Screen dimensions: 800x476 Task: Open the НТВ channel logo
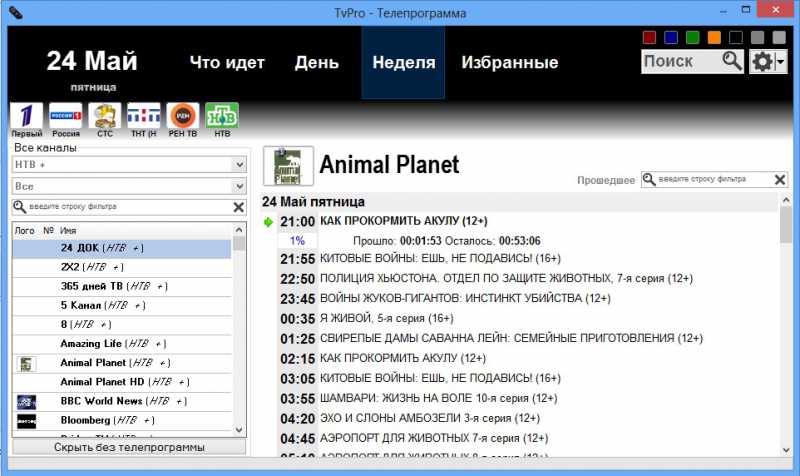pos(222,115)
